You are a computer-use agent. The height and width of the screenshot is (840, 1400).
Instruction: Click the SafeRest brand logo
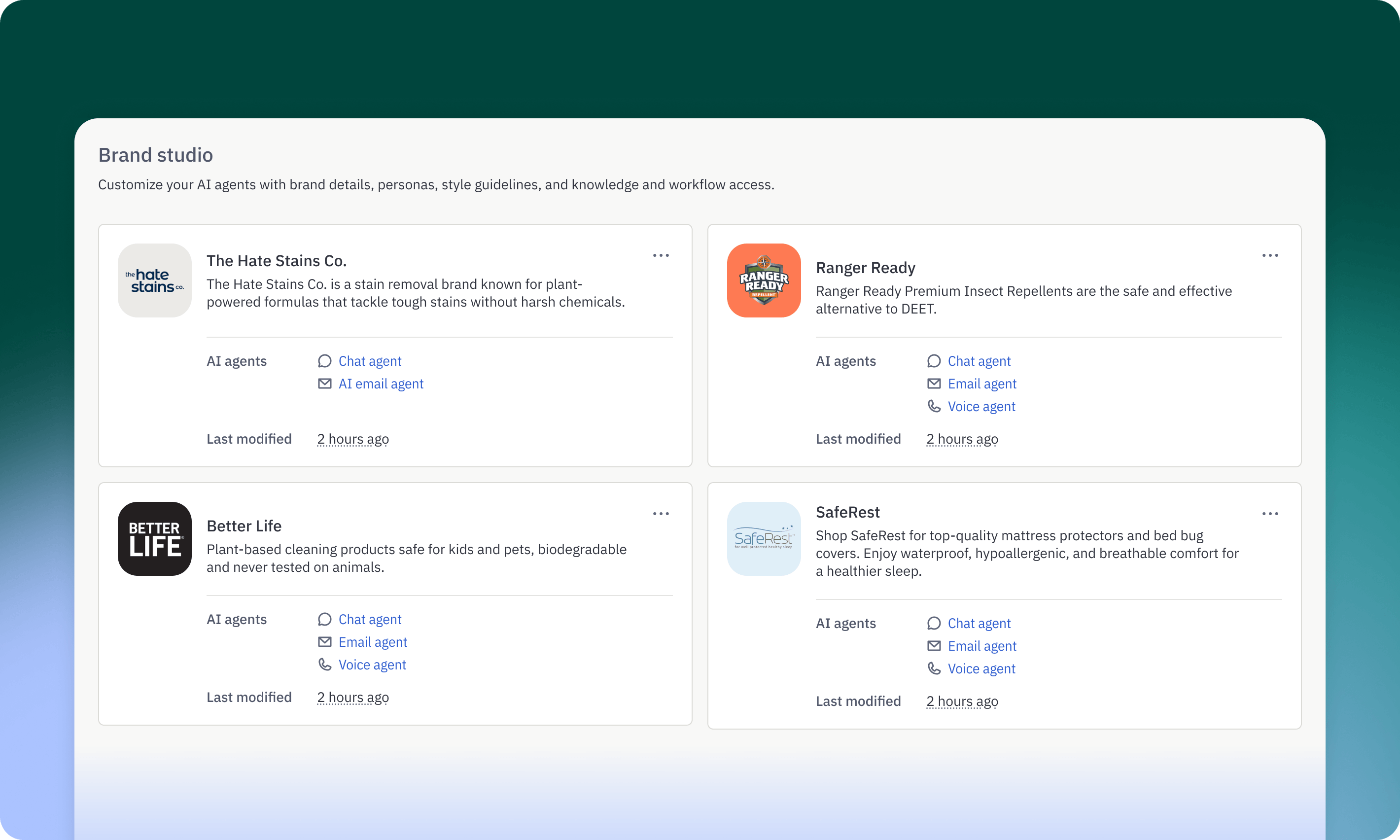pyautogui.click(x=764, y=539)
